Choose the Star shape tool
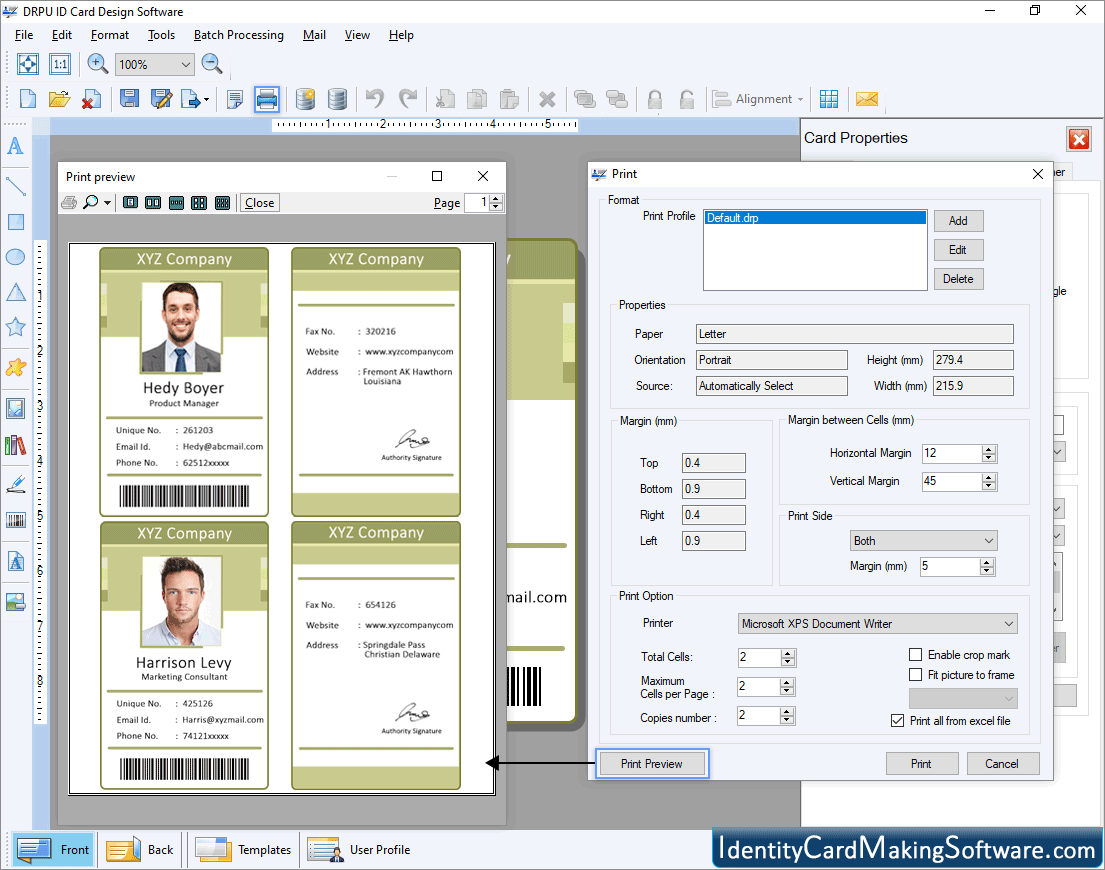 15,326
